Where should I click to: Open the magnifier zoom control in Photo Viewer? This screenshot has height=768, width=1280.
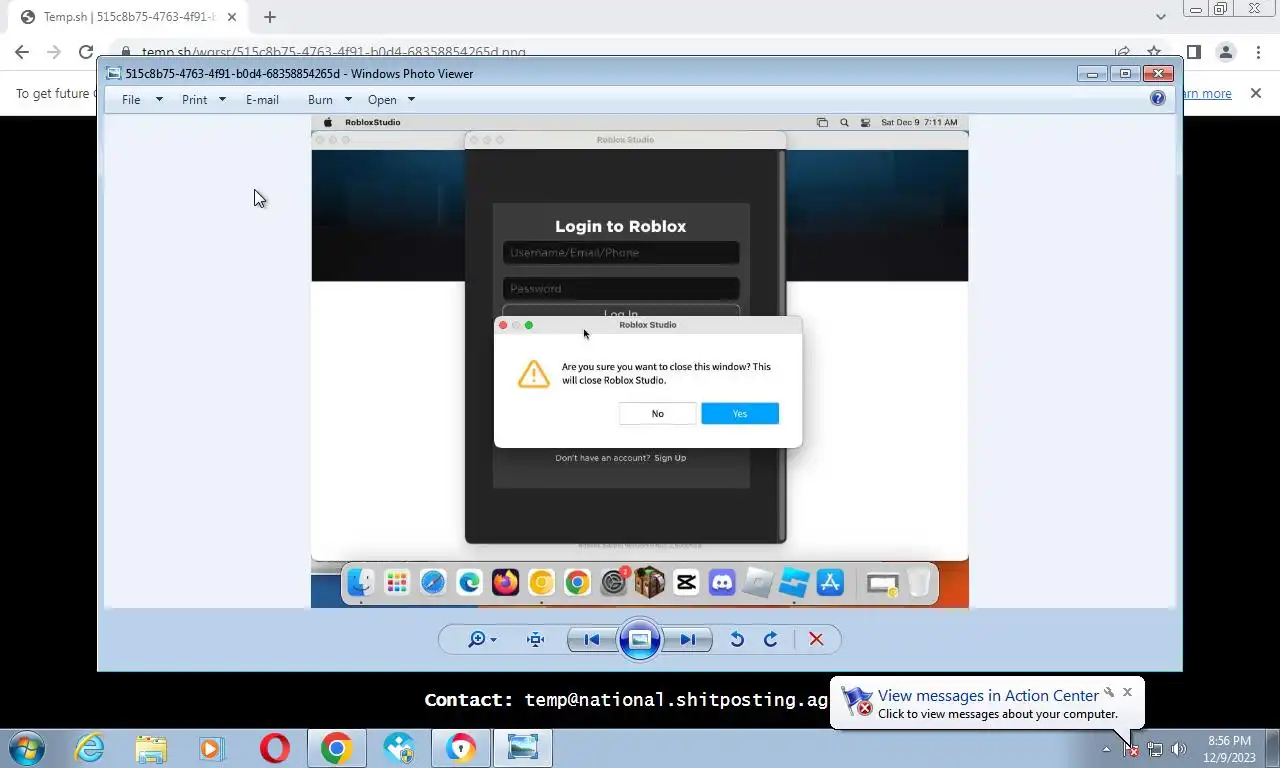482,640
